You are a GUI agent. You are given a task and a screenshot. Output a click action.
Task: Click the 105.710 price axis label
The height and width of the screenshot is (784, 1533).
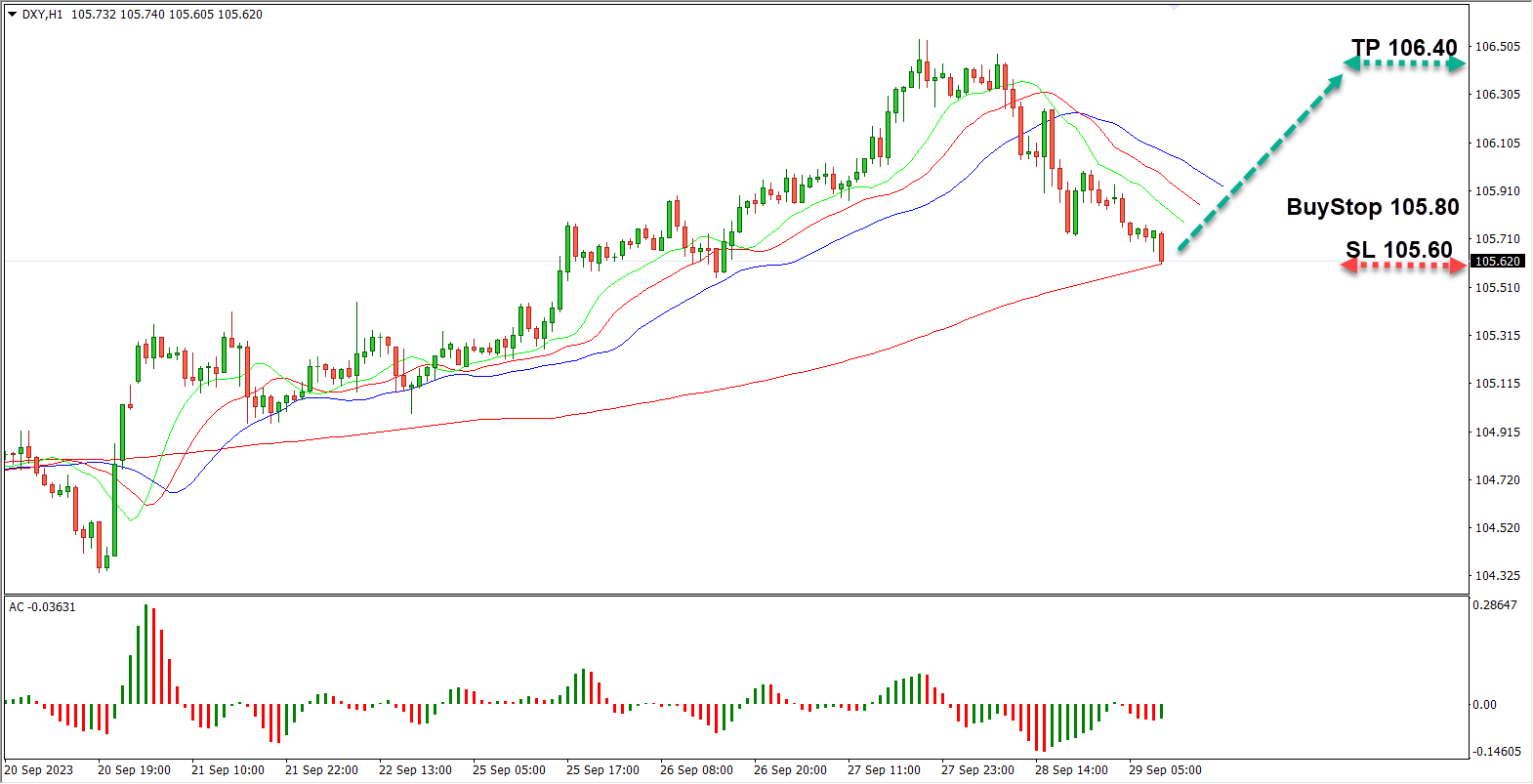tap(1497, 239)
